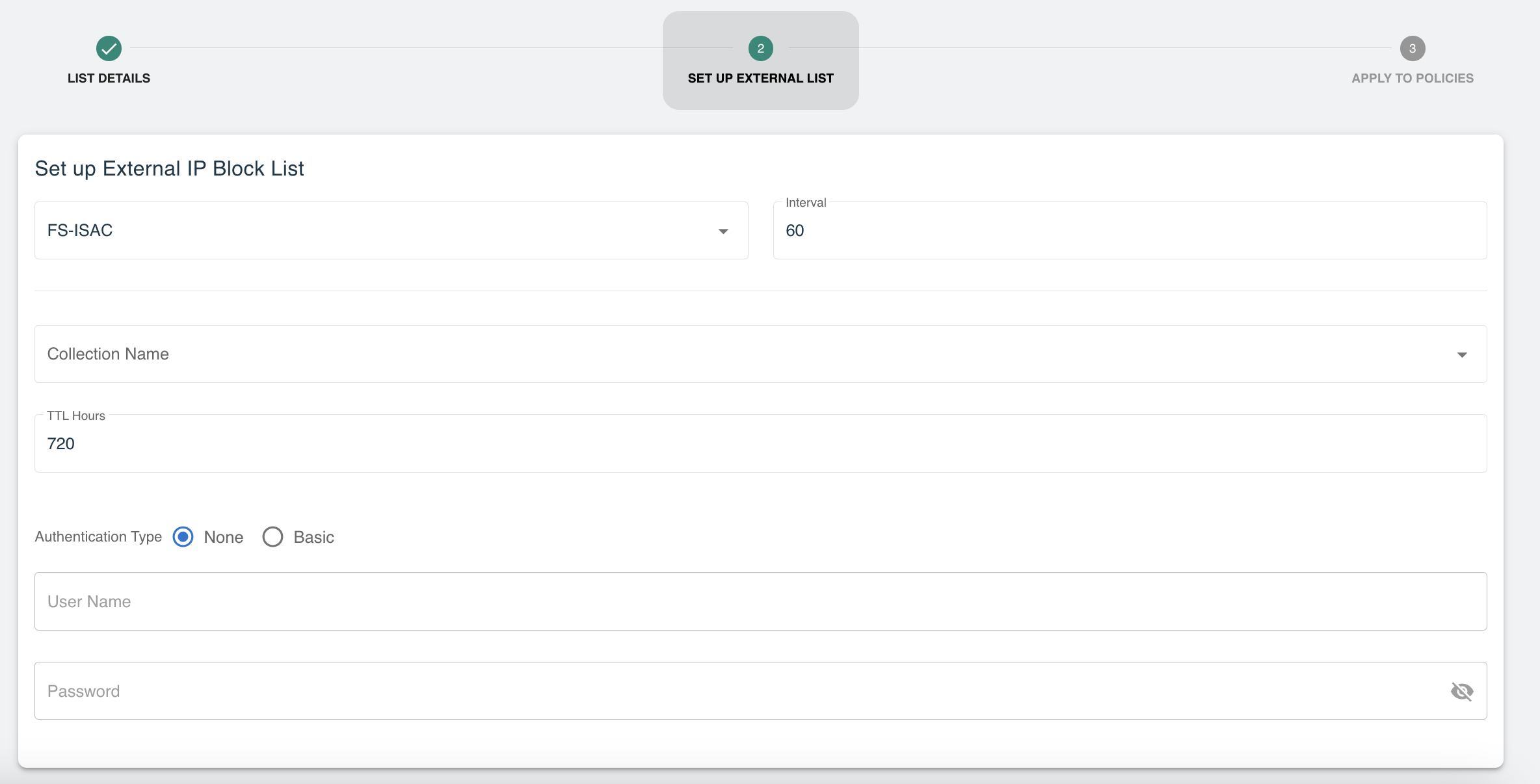Screen dimensions: 1540x784
Task: Click the User Name input field
Action: pyautogui.click(x=761, y=601)
